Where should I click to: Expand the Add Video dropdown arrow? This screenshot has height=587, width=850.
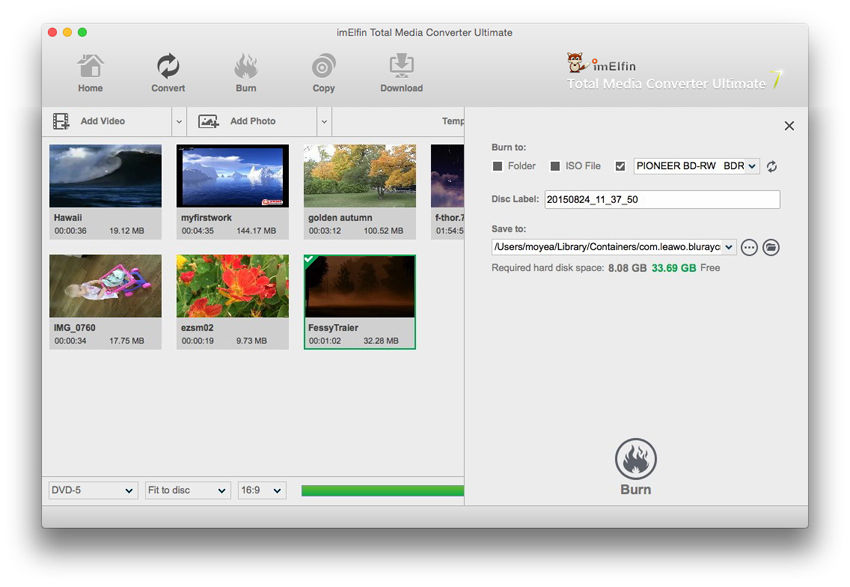(179, 121)
